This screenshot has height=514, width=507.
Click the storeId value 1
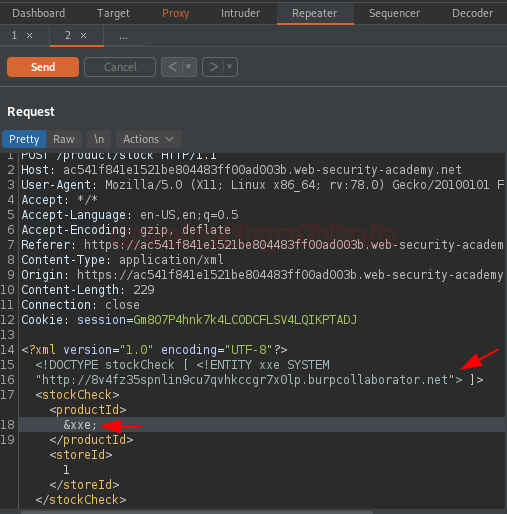66,470
